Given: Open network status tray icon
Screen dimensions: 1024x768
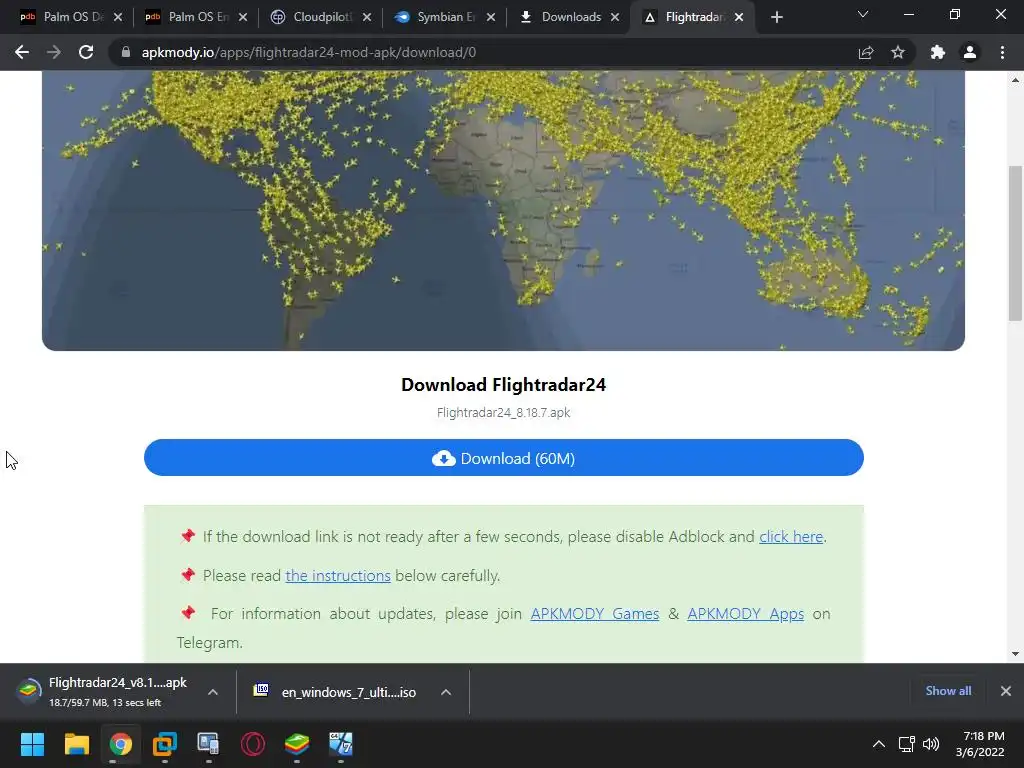Looking at the screenshot, I should point(906,744).
